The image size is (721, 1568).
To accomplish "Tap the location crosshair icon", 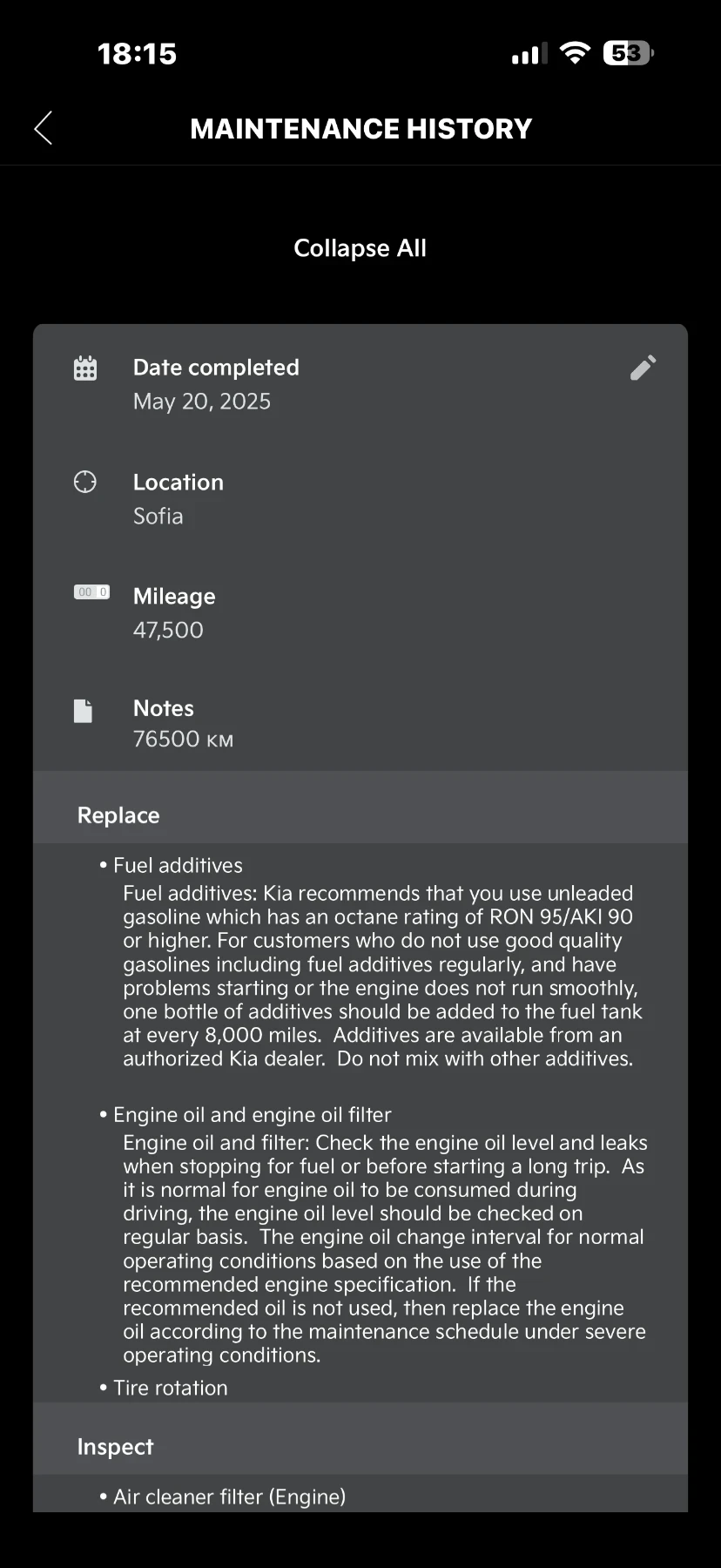I will 85,482.
